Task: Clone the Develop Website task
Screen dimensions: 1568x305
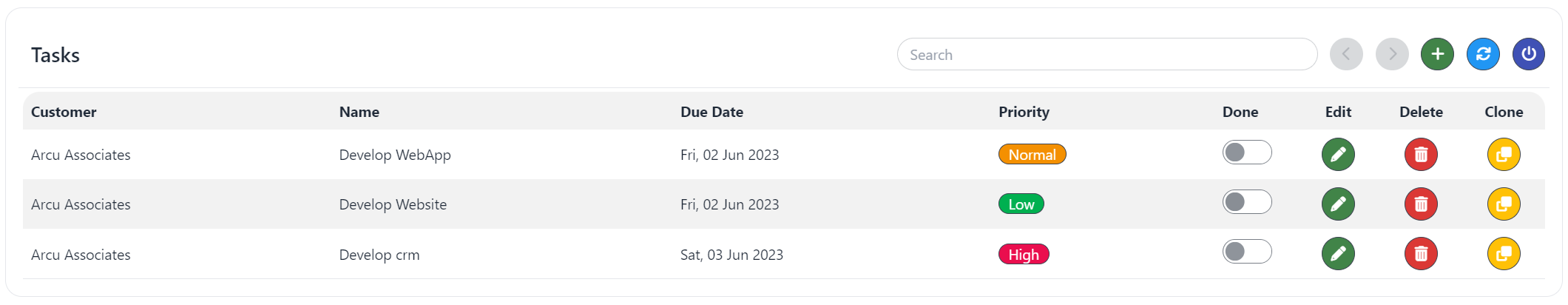Action: pos(1504,204)
